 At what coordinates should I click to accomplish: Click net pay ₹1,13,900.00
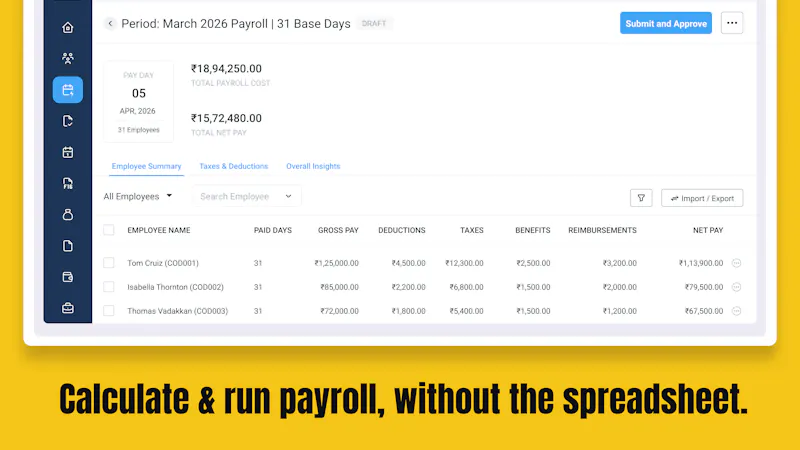click(x=701, y=263)
